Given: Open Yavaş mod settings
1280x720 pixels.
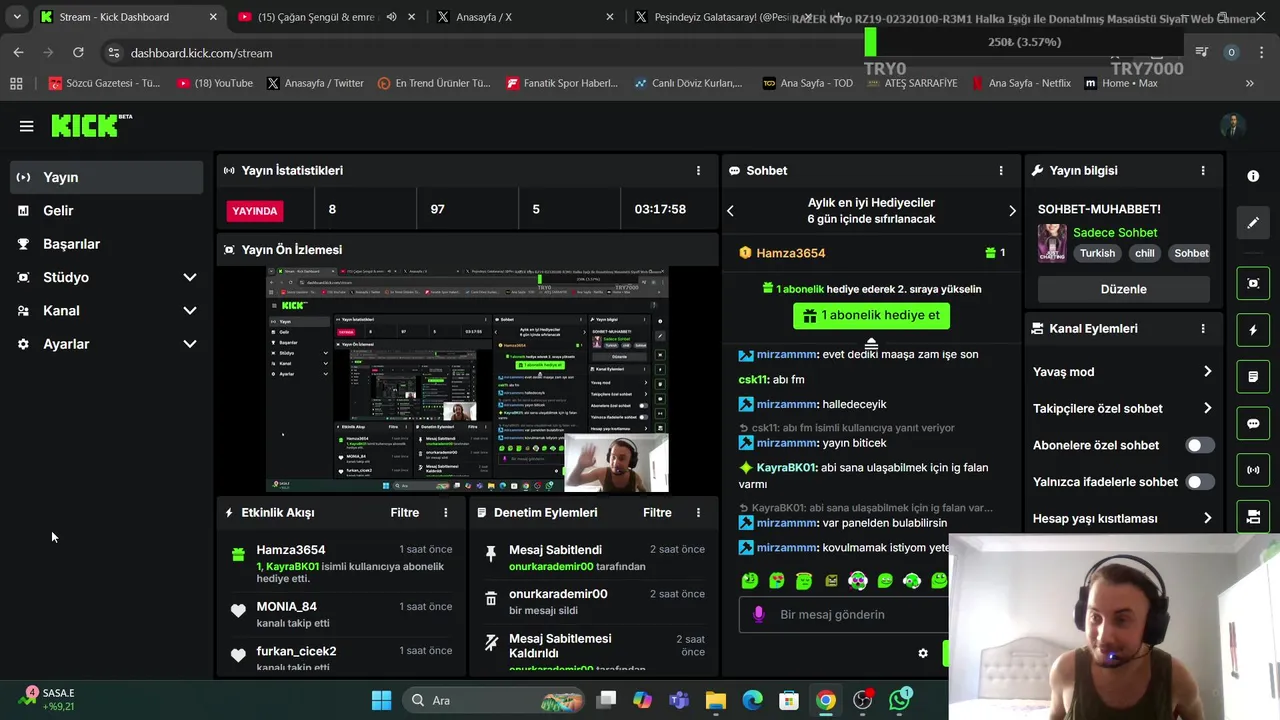Looking at the screenshot, I should 1122,372.
